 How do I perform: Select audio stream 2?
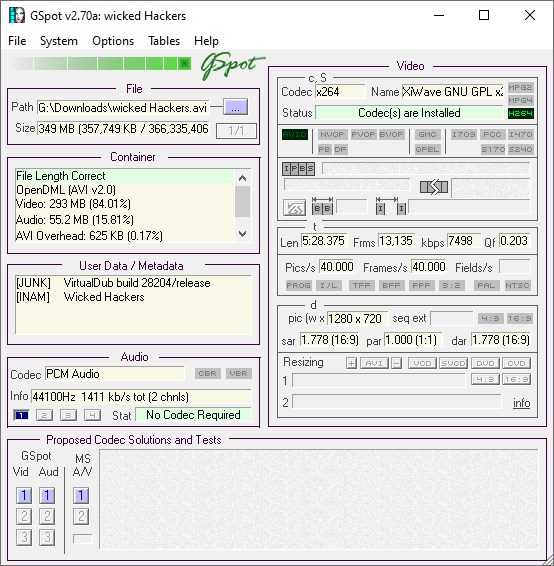click(x=44, y=415)
